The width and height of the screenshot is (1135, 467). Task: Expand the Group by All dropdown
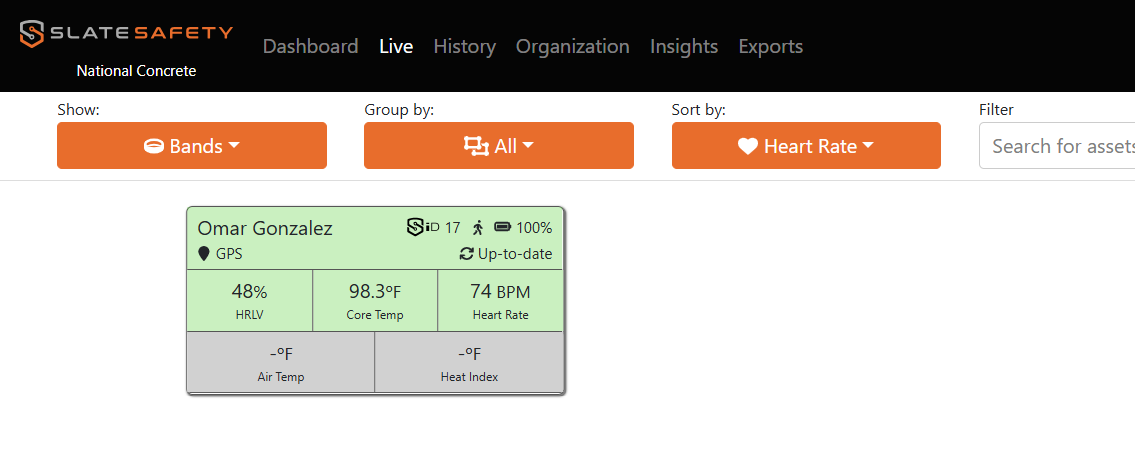(x=499, y=146)
